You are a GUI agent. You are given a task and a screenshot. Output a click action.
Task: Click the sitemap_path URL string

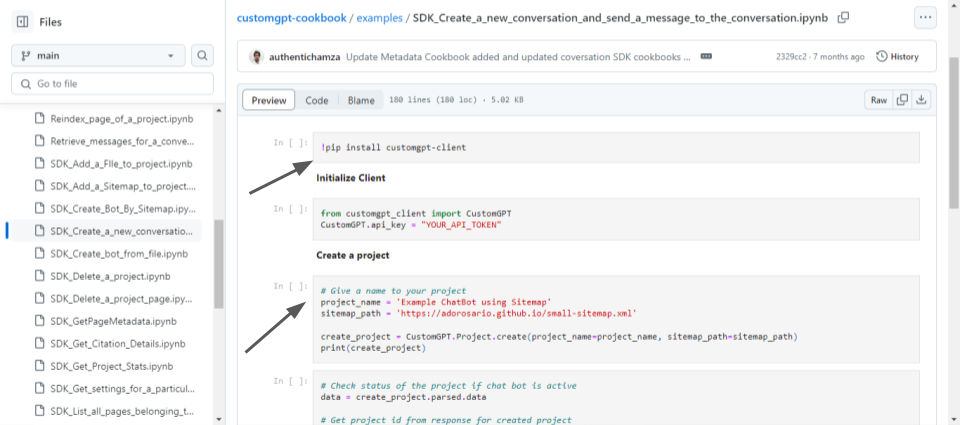(x=517, y=313)
